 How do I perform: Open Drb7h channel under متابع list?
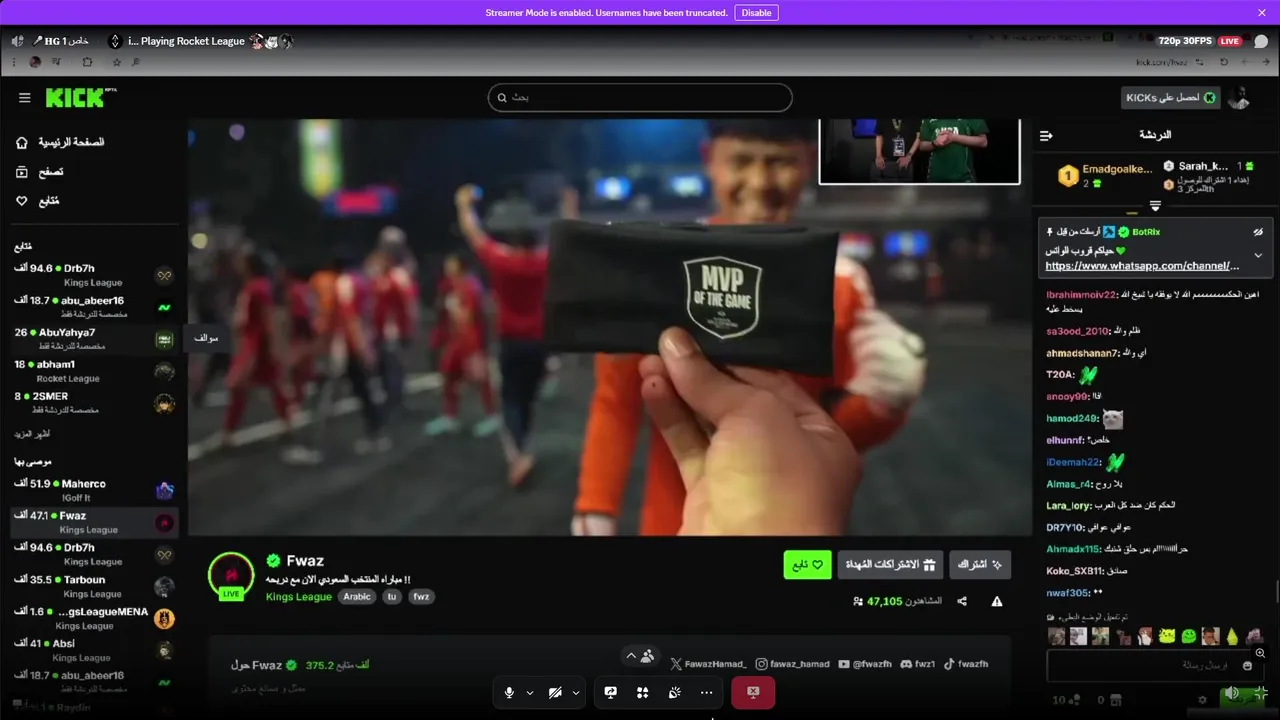[95, 275]
